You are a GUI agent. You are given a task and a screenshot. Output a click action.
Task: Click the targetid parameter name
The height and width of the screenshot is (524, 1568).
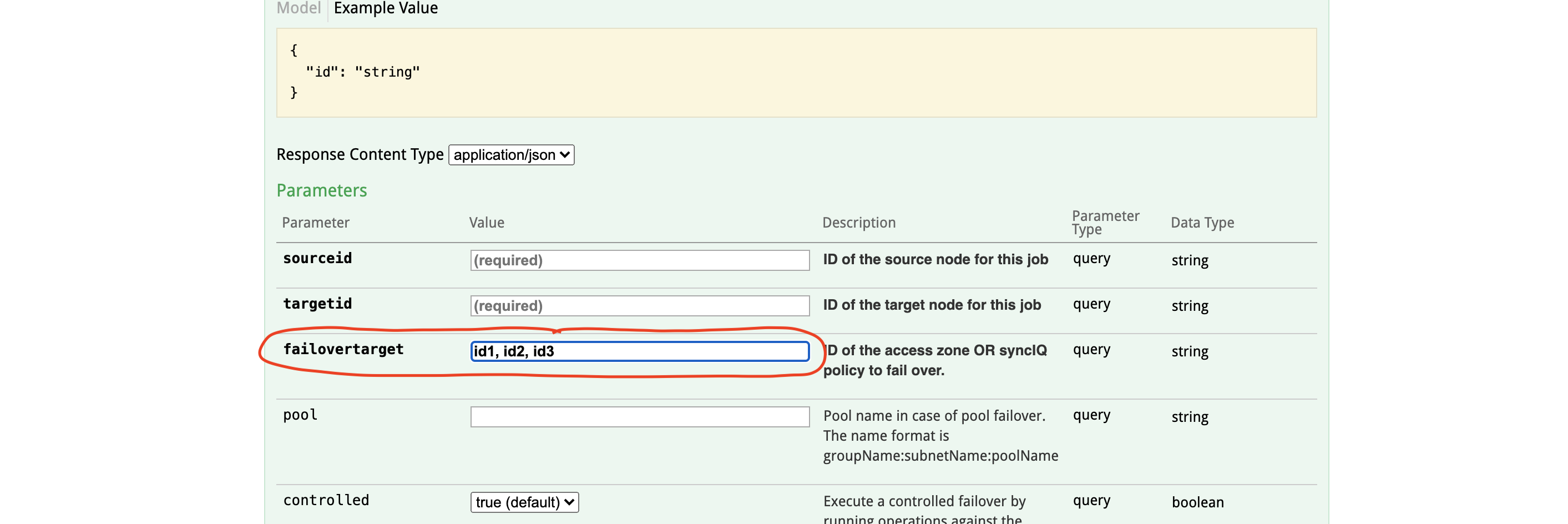click(x=317, y=304)
